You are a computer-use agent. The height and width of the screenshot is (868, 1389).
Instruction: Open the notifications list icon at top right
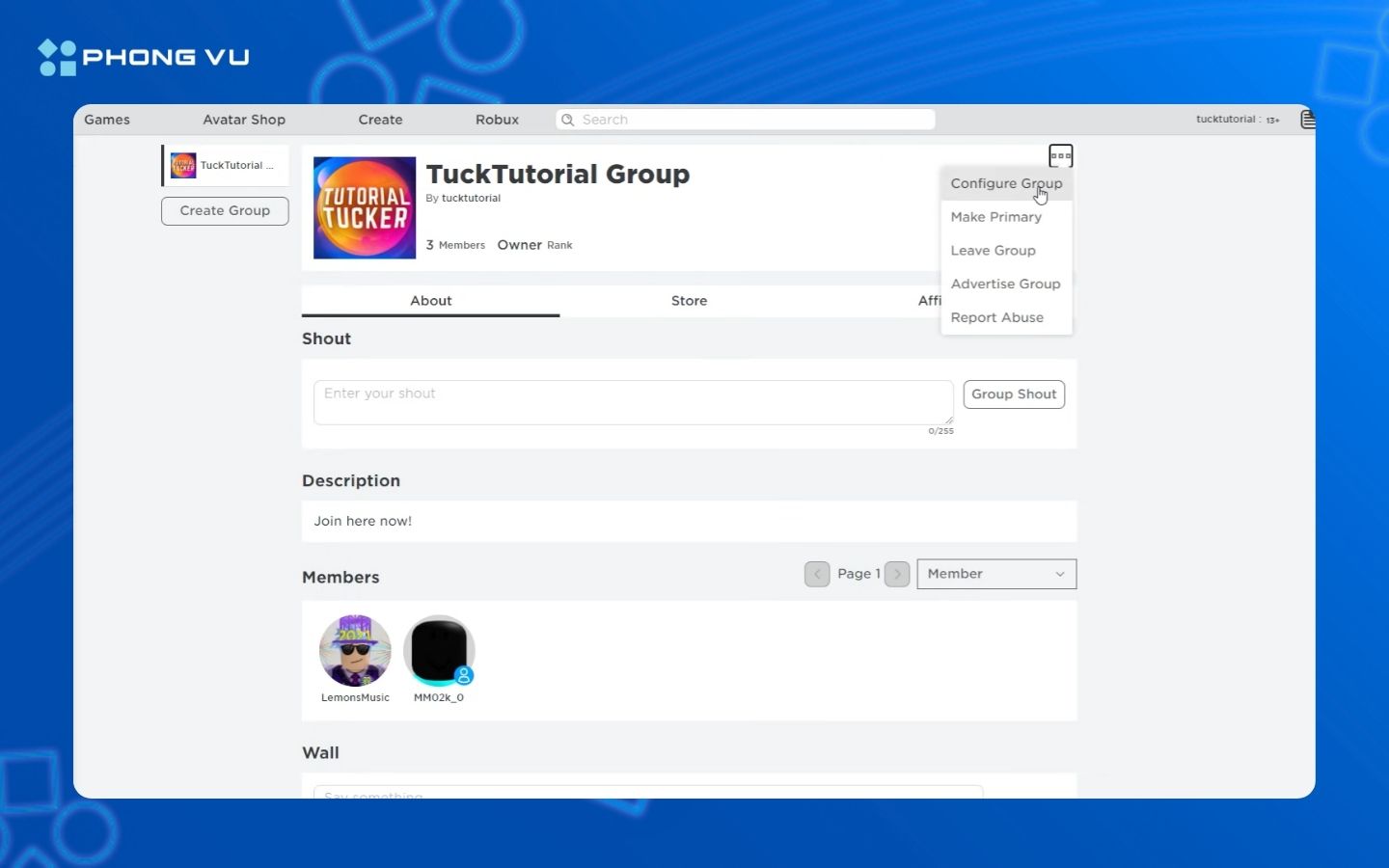(x=1307, y=120)
